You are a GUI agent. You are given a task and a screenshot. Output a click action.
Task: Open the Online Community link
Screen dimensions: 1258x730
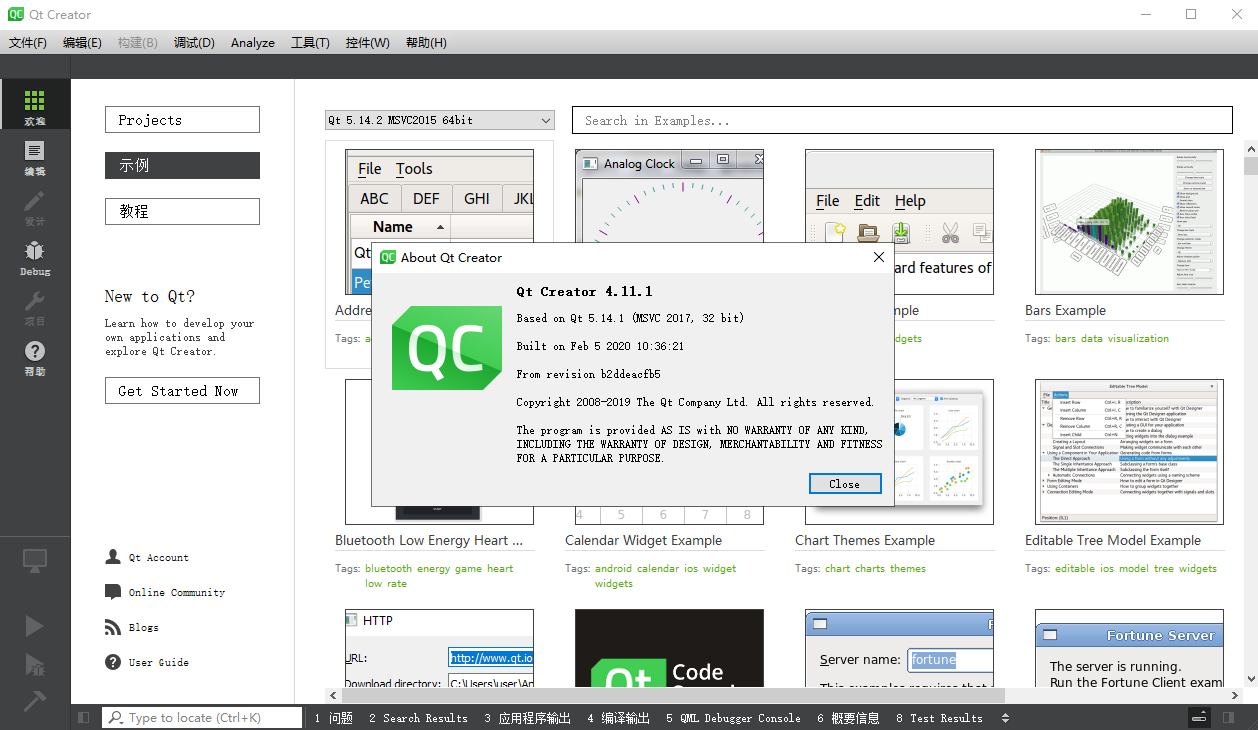pyautogui.click(x=177, y=593)
